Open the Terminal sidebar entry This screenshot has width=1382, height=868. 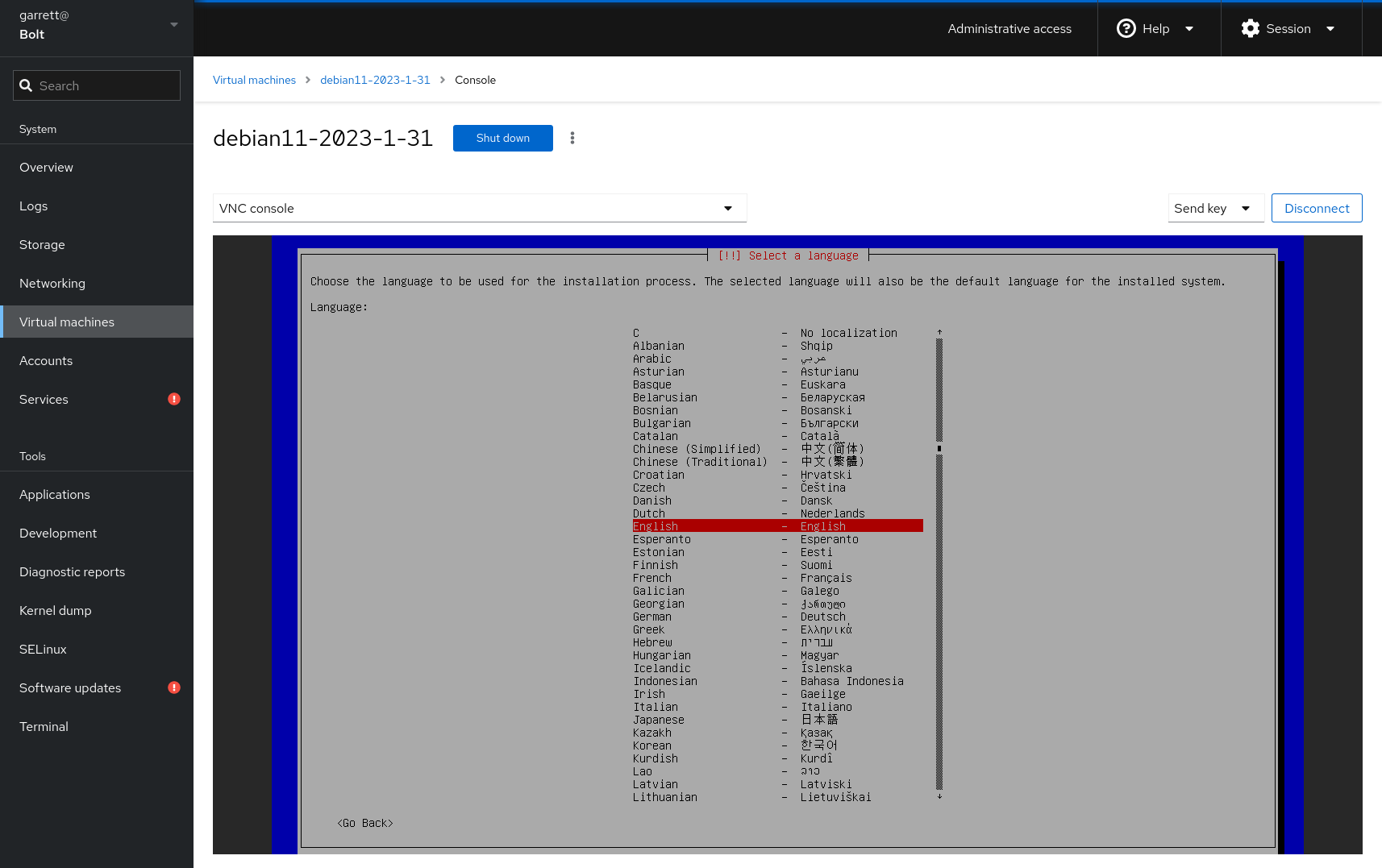[44, 726]
